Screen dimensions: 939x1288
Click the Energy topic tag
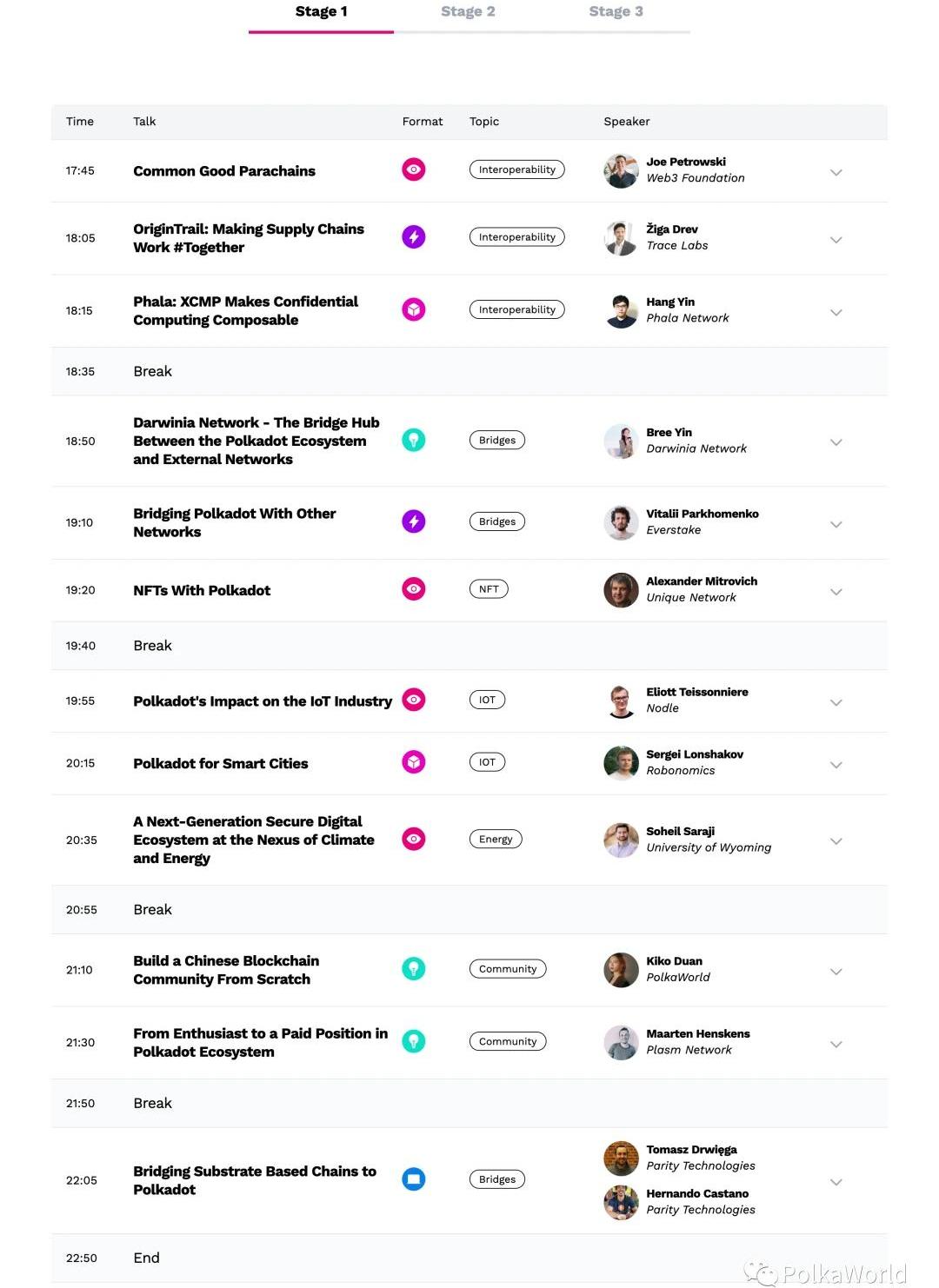[496, 840]
